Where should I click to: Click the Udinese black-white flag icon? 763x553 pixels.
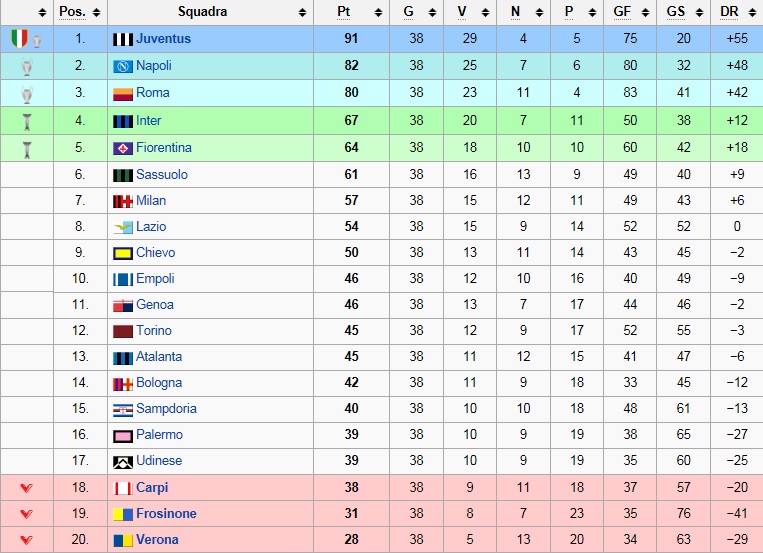[x=123, y=462]
